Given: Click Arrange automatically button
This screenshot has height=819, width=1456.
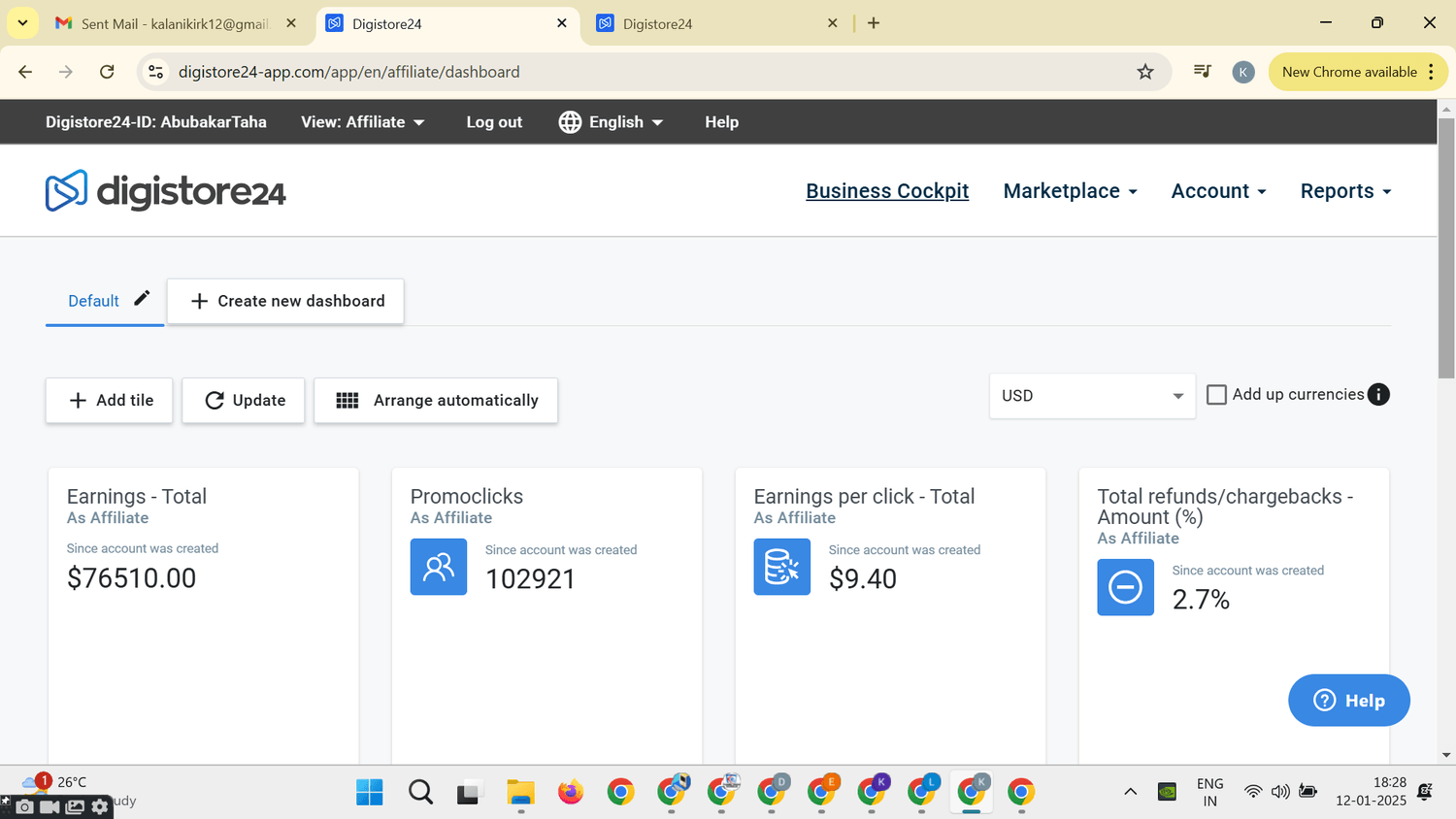Looking at the screenshot, I should click(x=436, y=400).
